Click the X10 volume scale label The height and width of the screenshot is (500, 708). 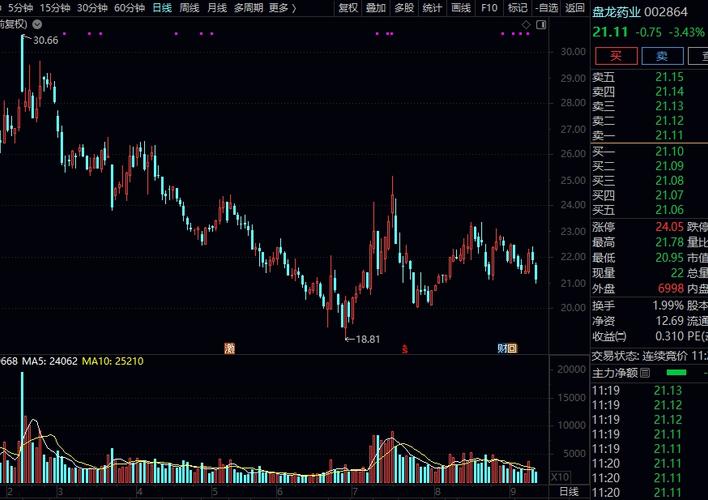pos(560,477)
